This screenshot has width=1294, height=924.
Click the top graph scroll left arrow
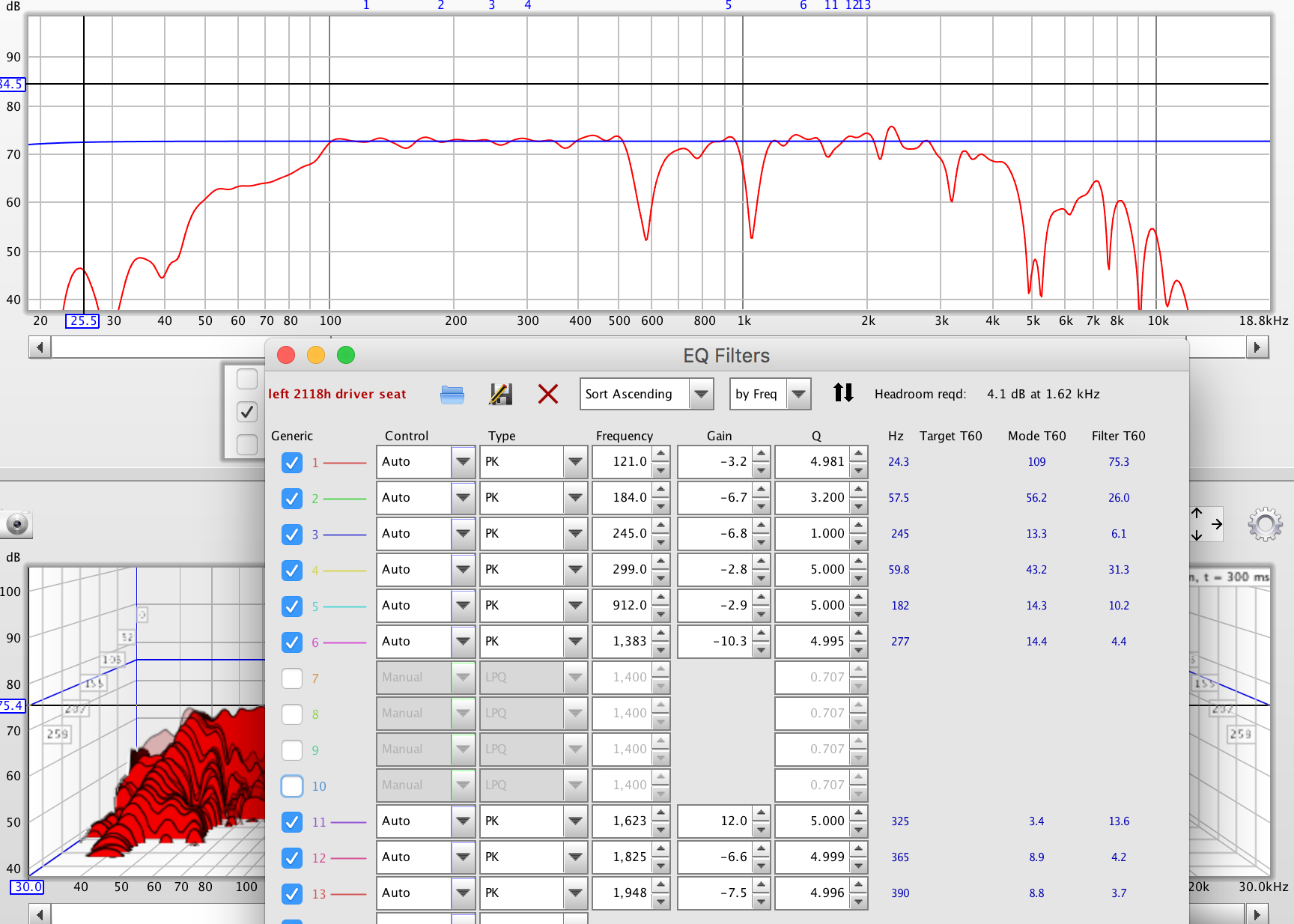tap(40, 347)
